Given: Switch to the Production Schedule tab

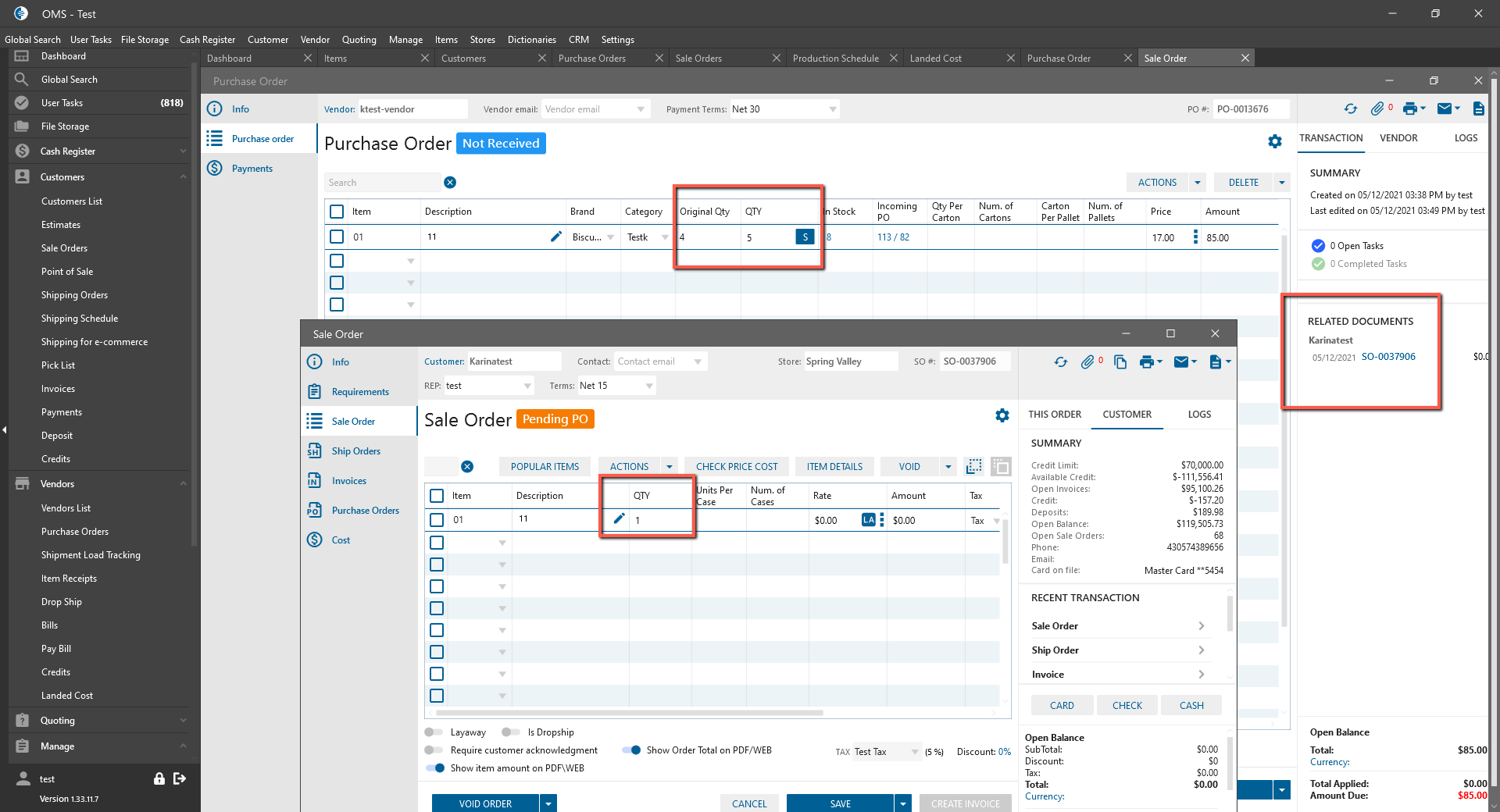Looking at the screenshot, I should click(836, 59).
